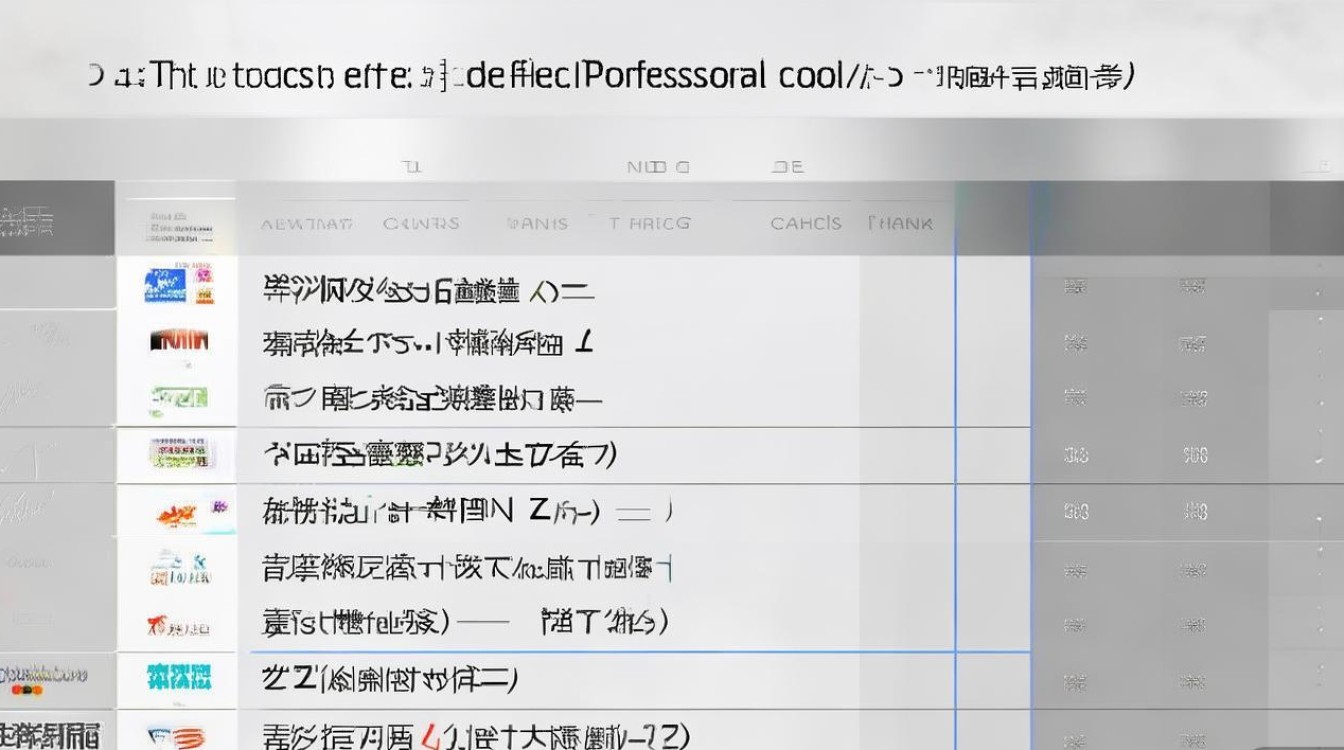The height and width of the screenshot is (750, 1344).
Task: Click the green logo icon in third row
Action: 178,398
